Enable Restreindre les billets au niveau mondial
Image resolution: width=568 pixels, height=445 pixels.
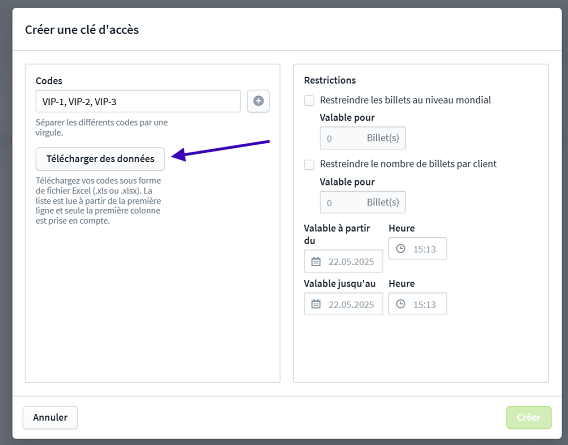coord(309,100)
